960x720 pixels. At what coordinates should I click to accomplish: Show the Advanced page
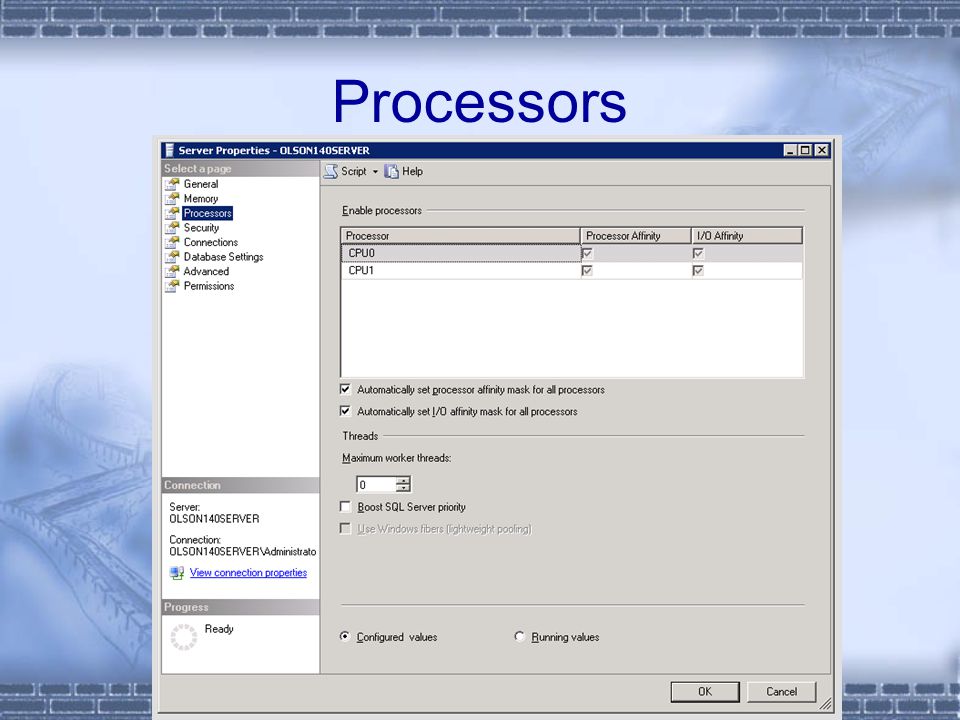(x=206, y=271)
